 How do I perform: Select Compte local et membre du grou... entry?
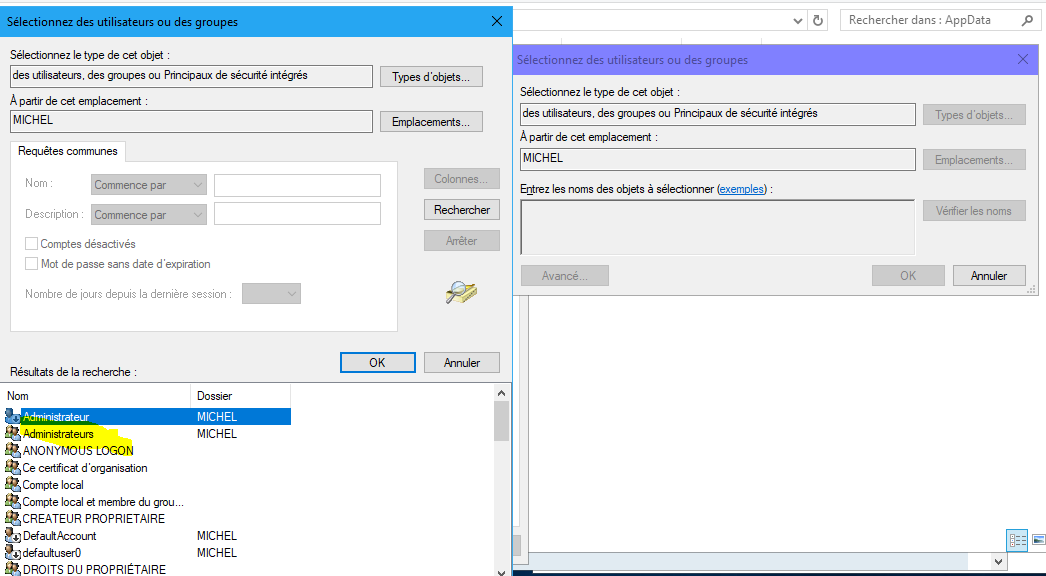pyautogui.click(x=103, y=502)
